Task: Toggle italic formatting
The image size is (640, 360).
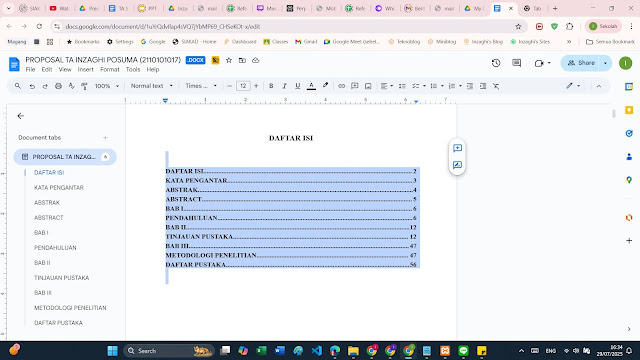Action: [284, 86]
